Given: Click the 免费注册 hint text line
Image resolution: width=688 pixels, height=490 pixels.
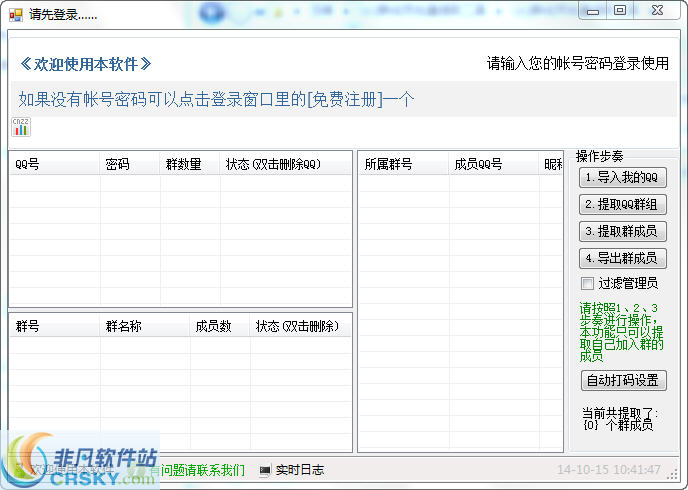Looking at the screenshot, I should click(216, 100).
